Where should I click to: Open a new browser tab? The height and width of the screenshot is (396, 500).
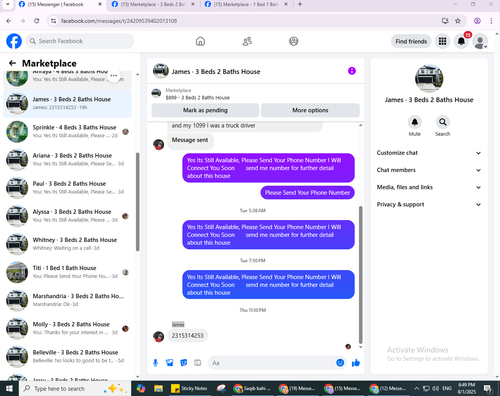[x=300, y=4]
